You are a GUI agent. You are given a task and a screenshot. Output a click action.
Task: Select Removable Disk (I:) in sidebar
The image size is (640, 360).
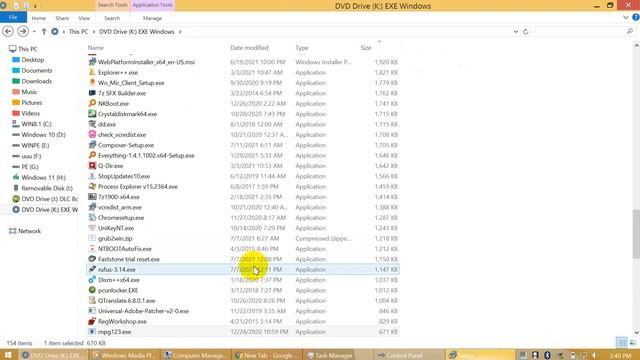pyautogui.click(x=47, y=188)
